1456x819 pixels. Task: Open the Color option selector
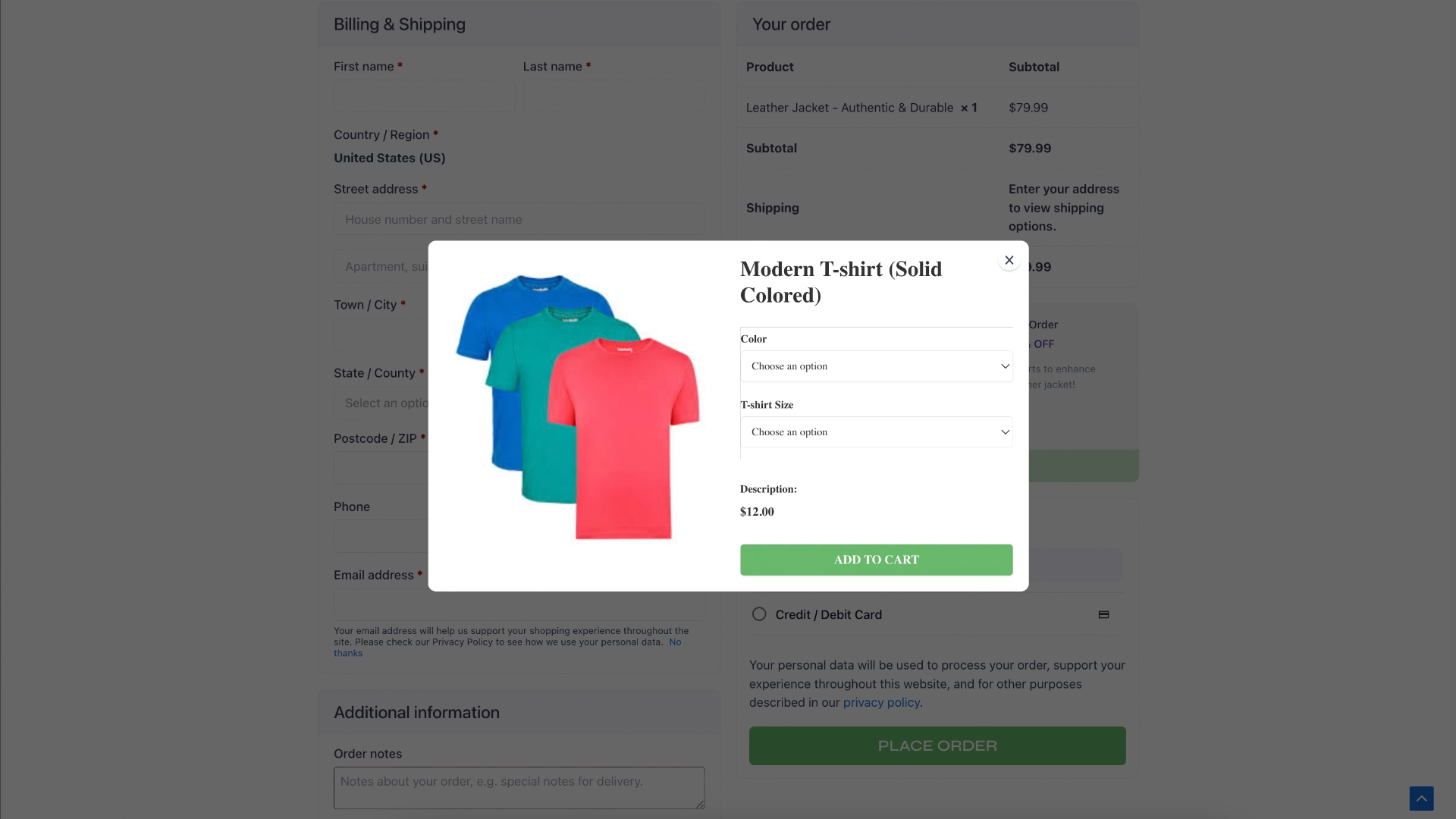coord(877,366)
